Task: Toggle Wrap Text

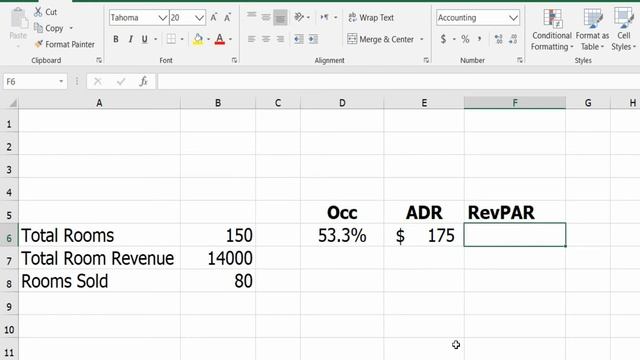Action: (x=371, y=18)
